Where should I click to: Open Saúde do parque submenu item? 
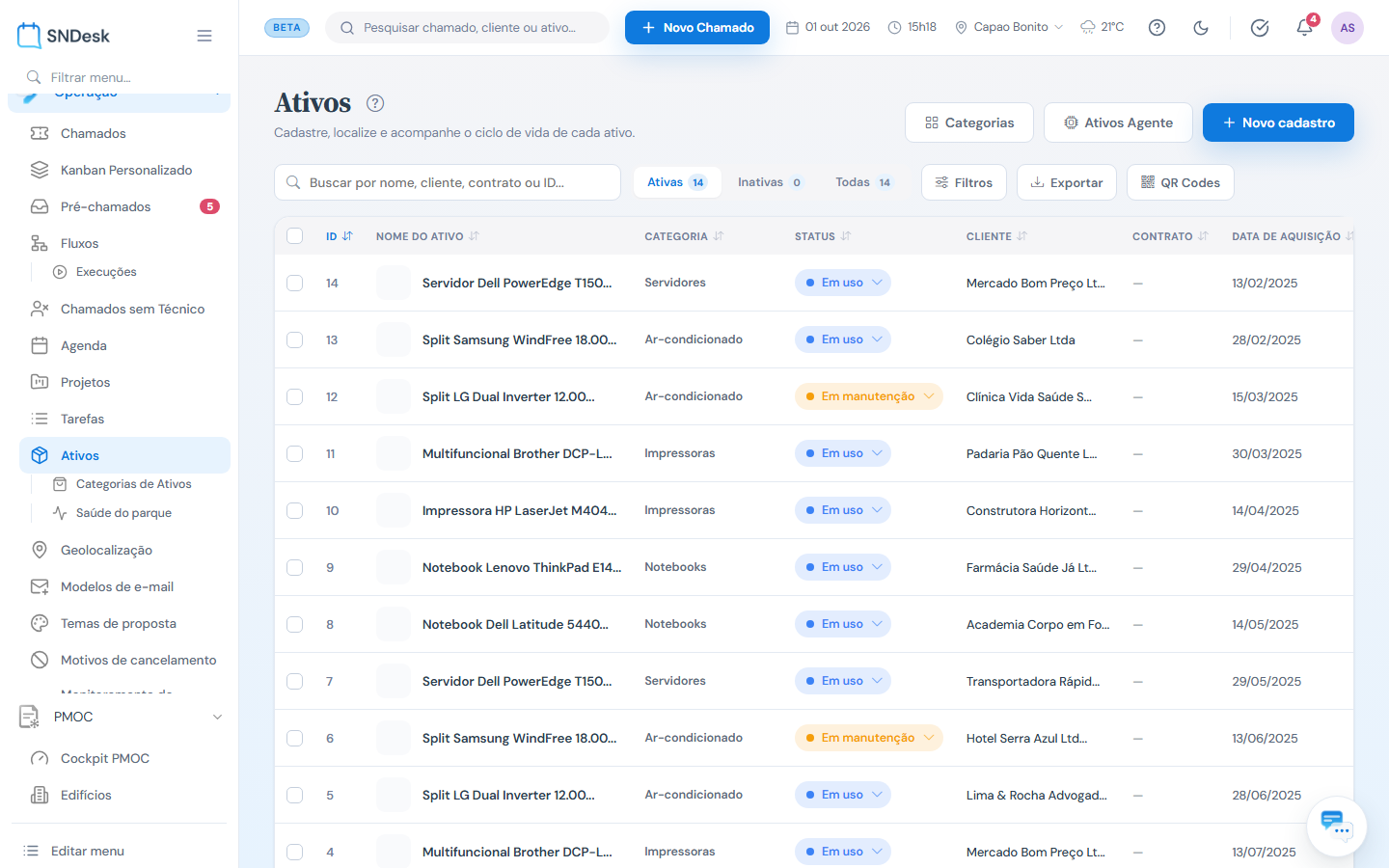[x=123, y=513]
